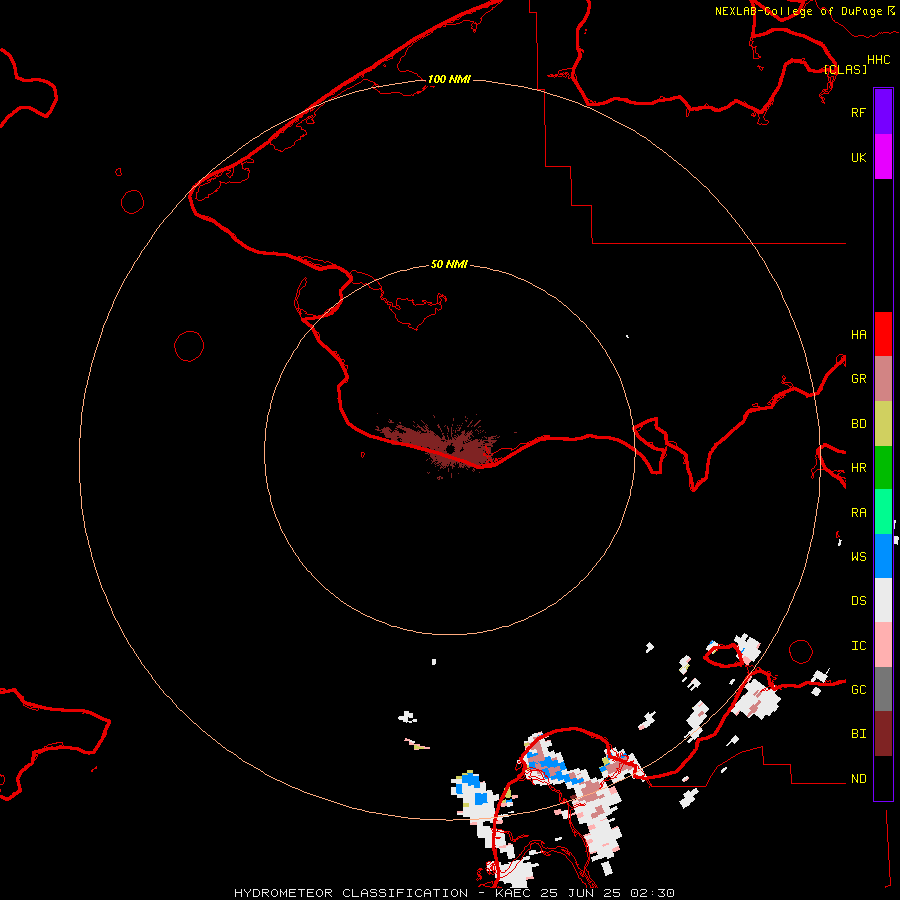Click the "50 NMI" range ring label
Image resolution: width=900 pixels, height=900 pixels.
449,264
